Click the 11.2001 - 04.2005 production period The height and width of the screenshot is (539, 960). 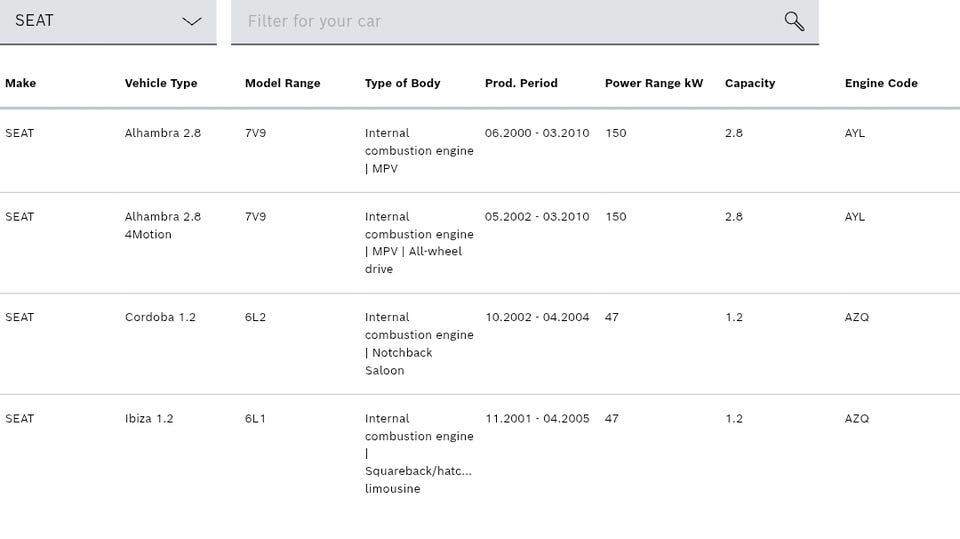(x=537, y=418)
